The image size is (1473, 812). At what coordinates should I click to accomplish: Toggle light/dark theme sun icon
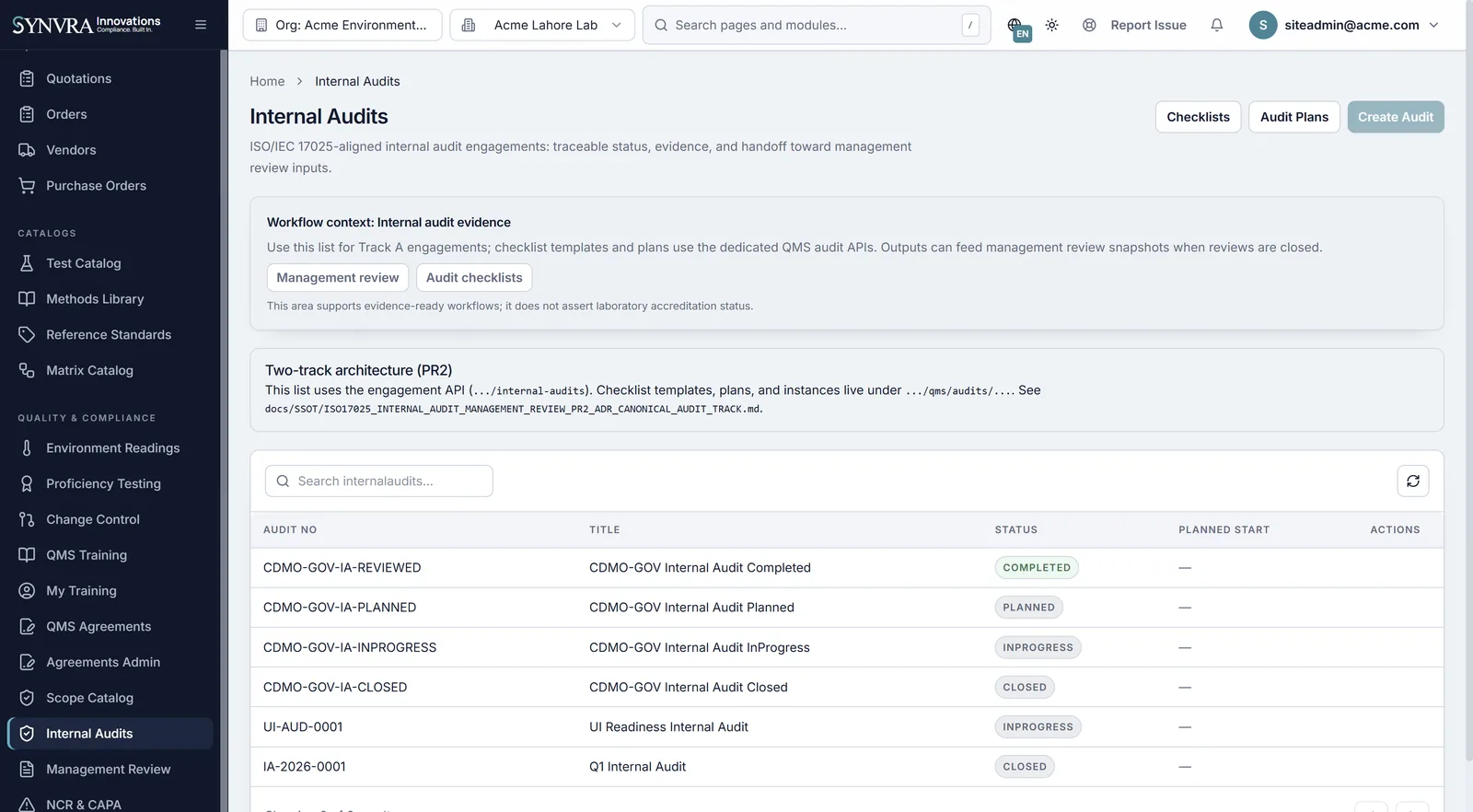(x=1052, y=25)
